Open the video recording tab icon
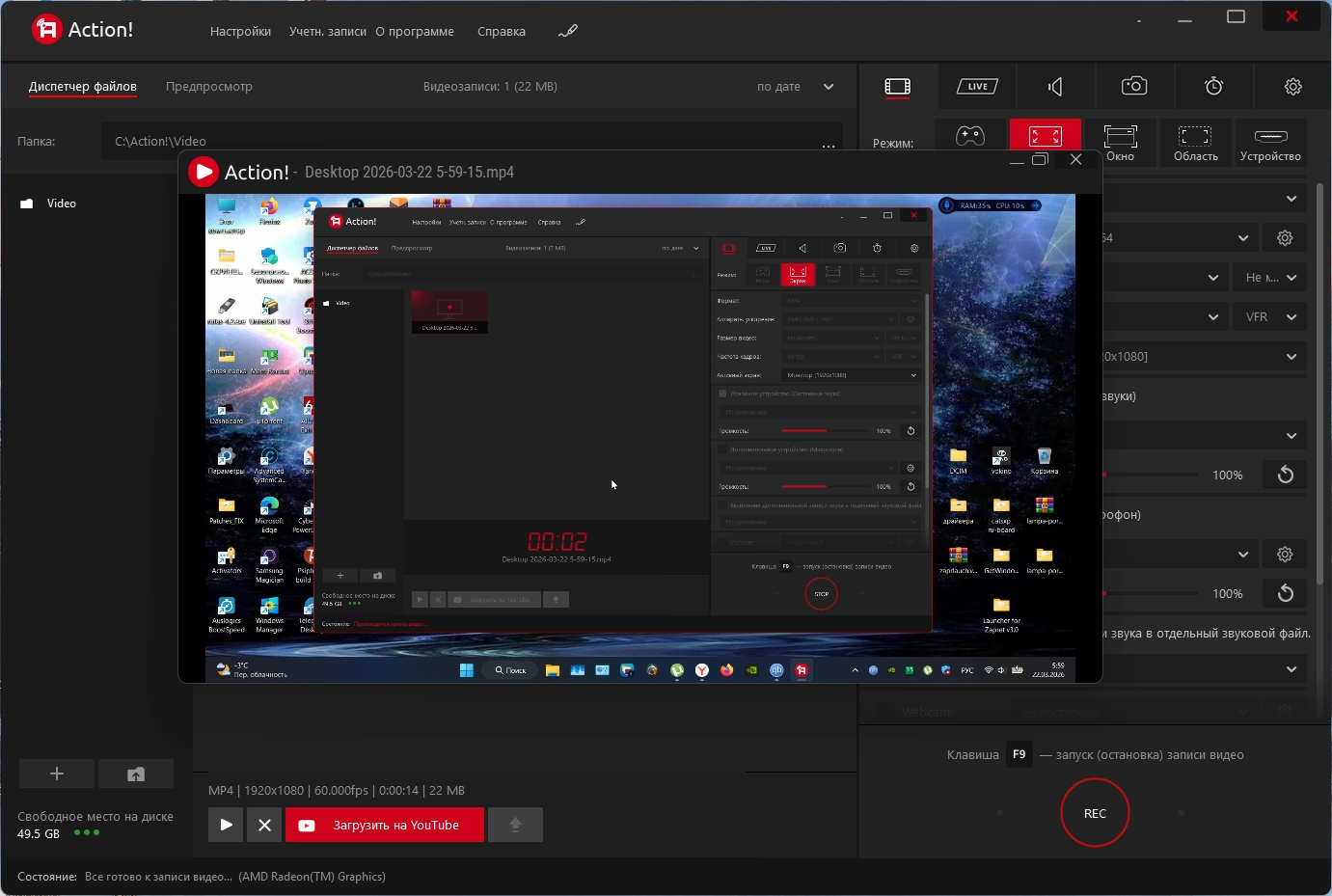 [x=897, y=87]
